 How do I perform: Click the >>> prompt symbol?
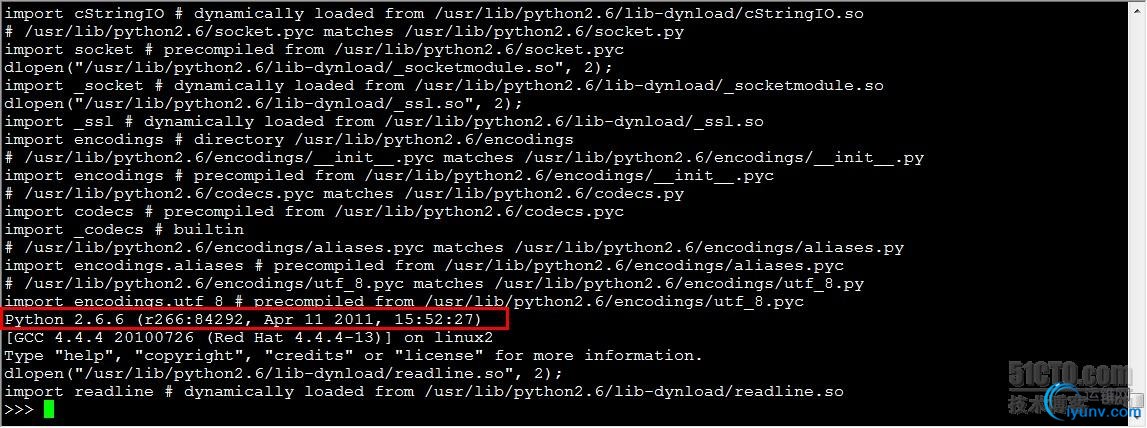pos(19,410)
